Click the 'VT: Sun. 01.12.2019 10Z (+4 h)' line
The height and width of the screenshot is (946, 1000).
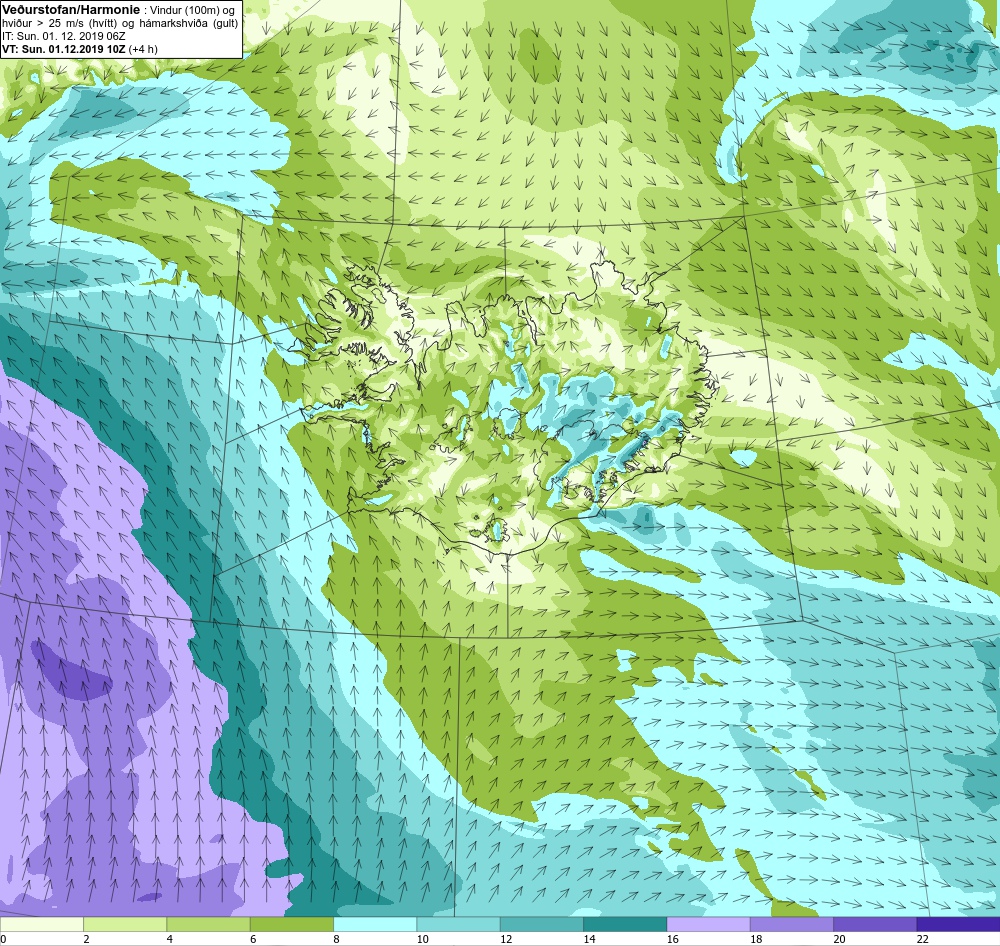[80, 49]
